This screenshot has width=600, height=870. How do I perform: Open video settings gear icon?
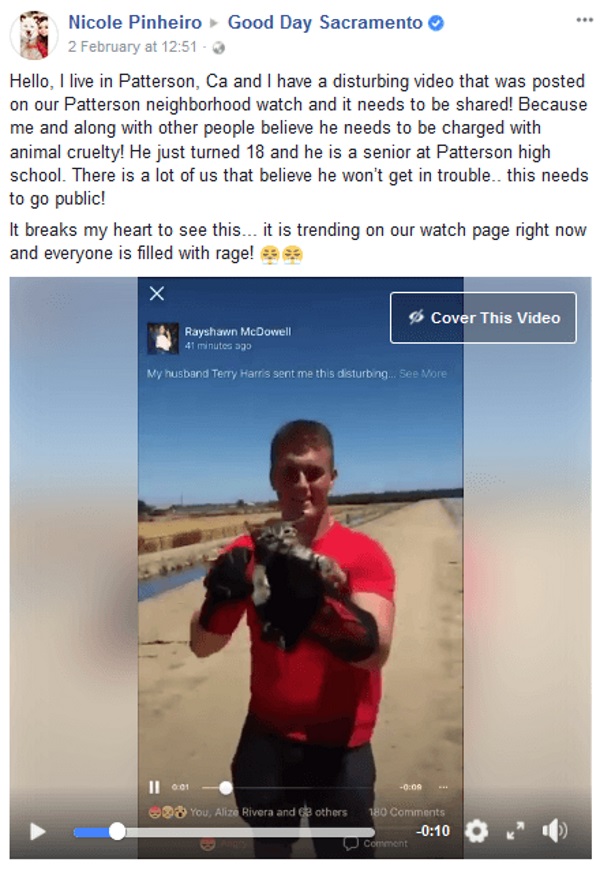476,831
